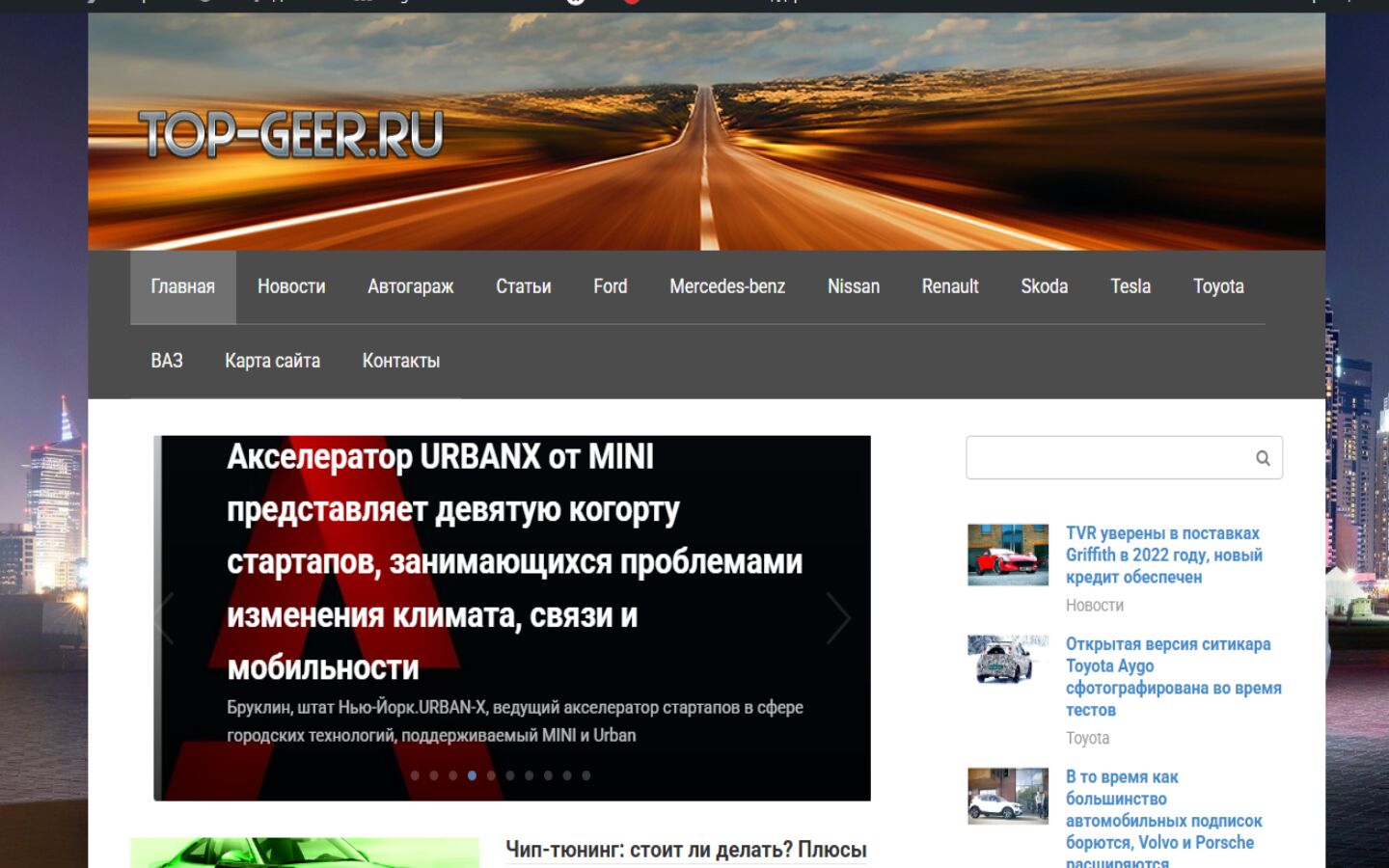Go to next slide with right arrow
This screenshot has width=1389, height=868.
coord(838,618)
